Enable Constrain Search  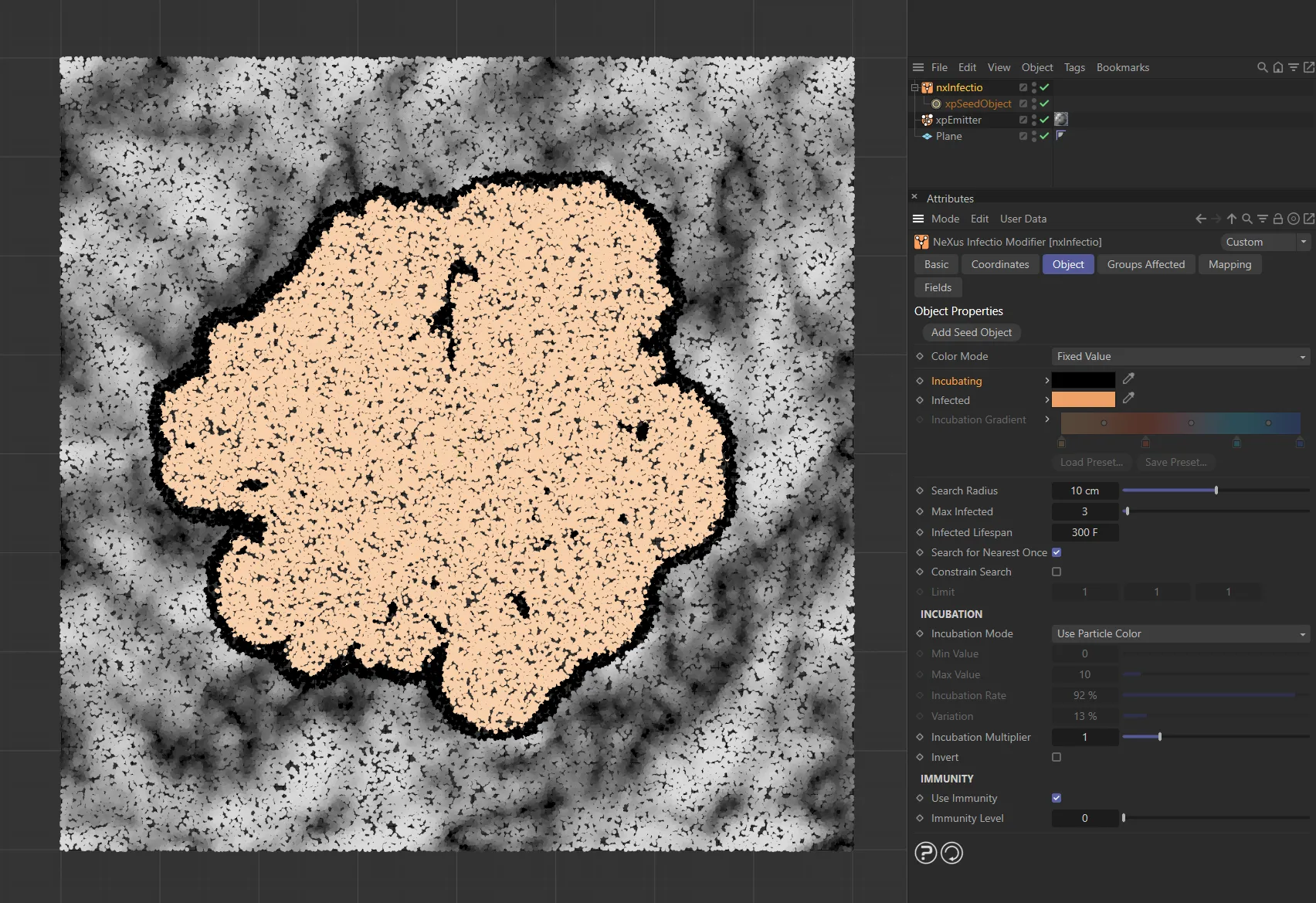click(x=1056, y=572)
